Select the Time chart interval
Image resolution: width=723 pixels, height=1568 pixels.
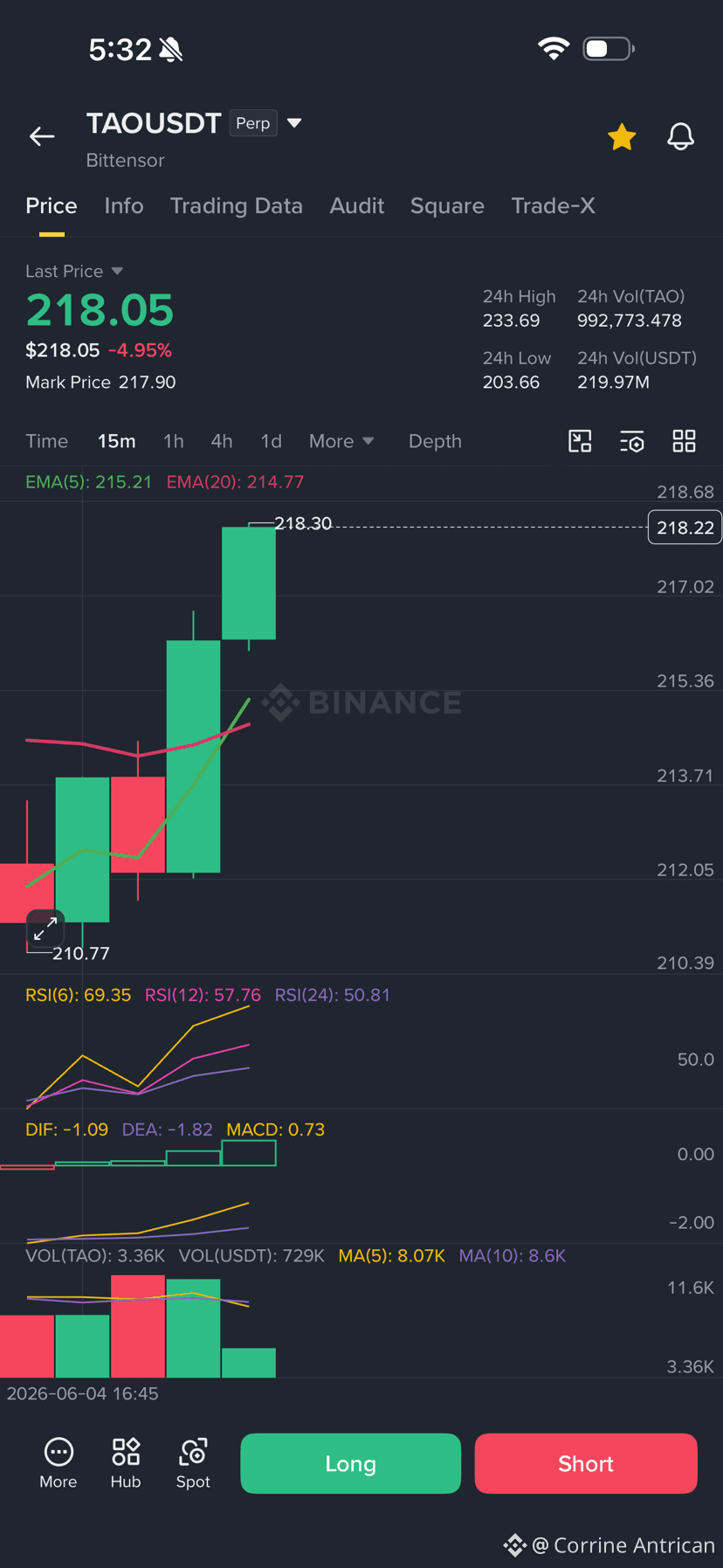(47, 441)
